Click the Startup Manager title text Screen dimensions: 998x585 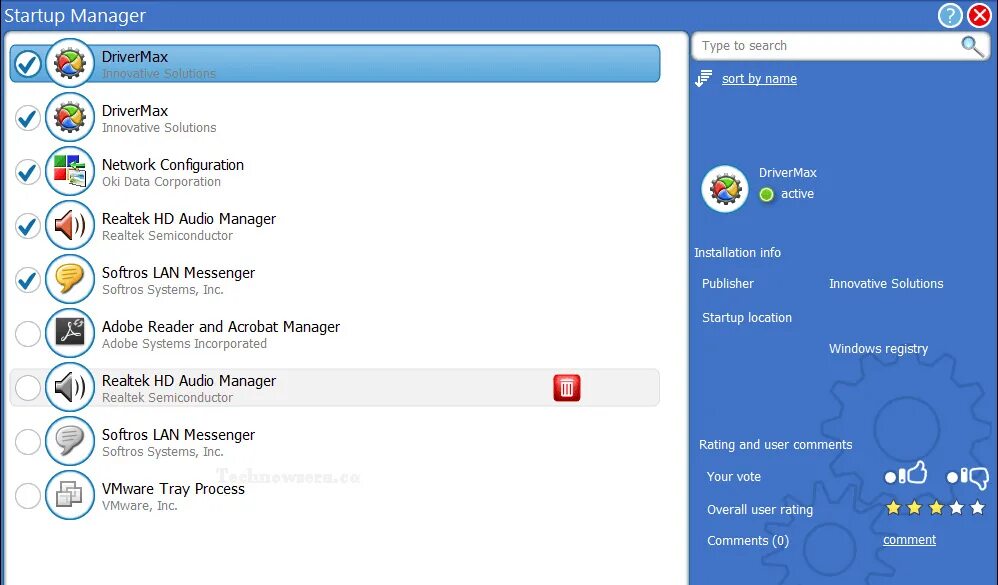point(75,16)
